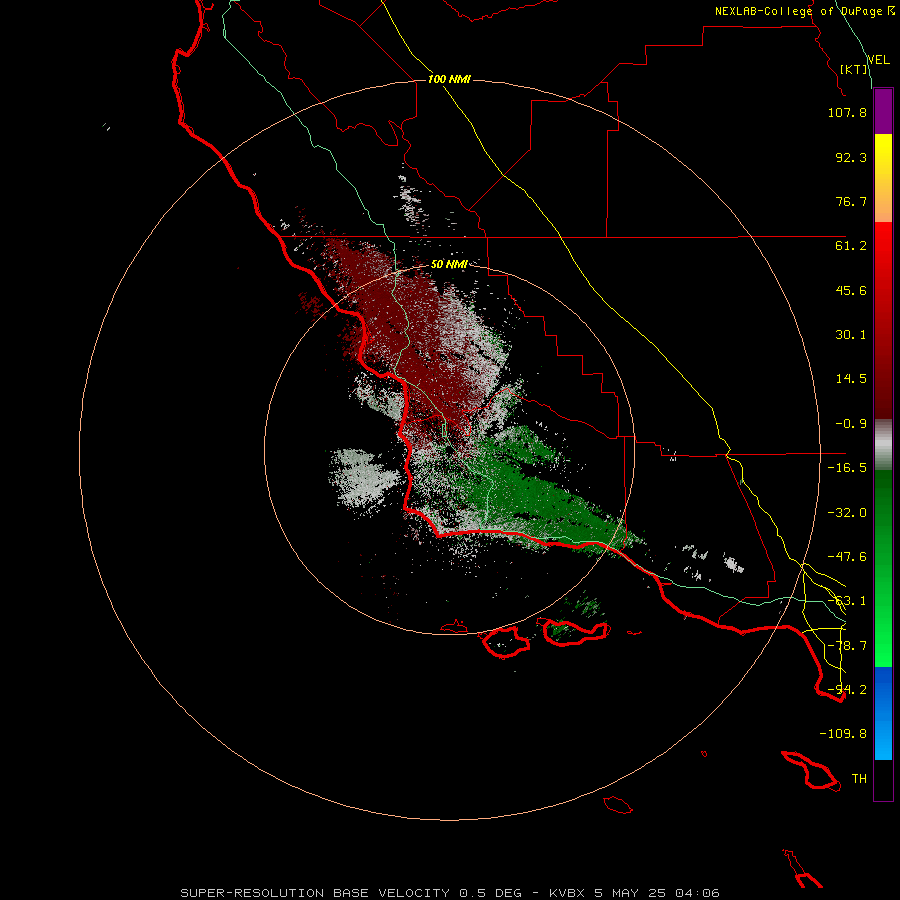This screenshot has height=900, width=900.
Task: Click the 50 NMI range ring label
Action: pos(449,264)
